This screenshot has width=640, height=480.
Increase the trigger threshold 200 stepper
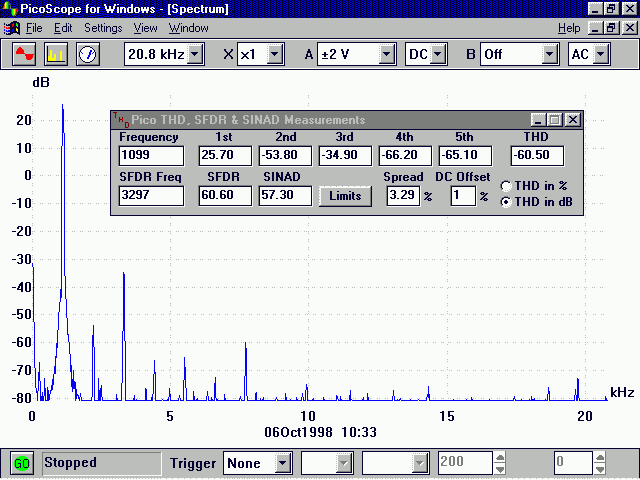click(x=500, y=458)
